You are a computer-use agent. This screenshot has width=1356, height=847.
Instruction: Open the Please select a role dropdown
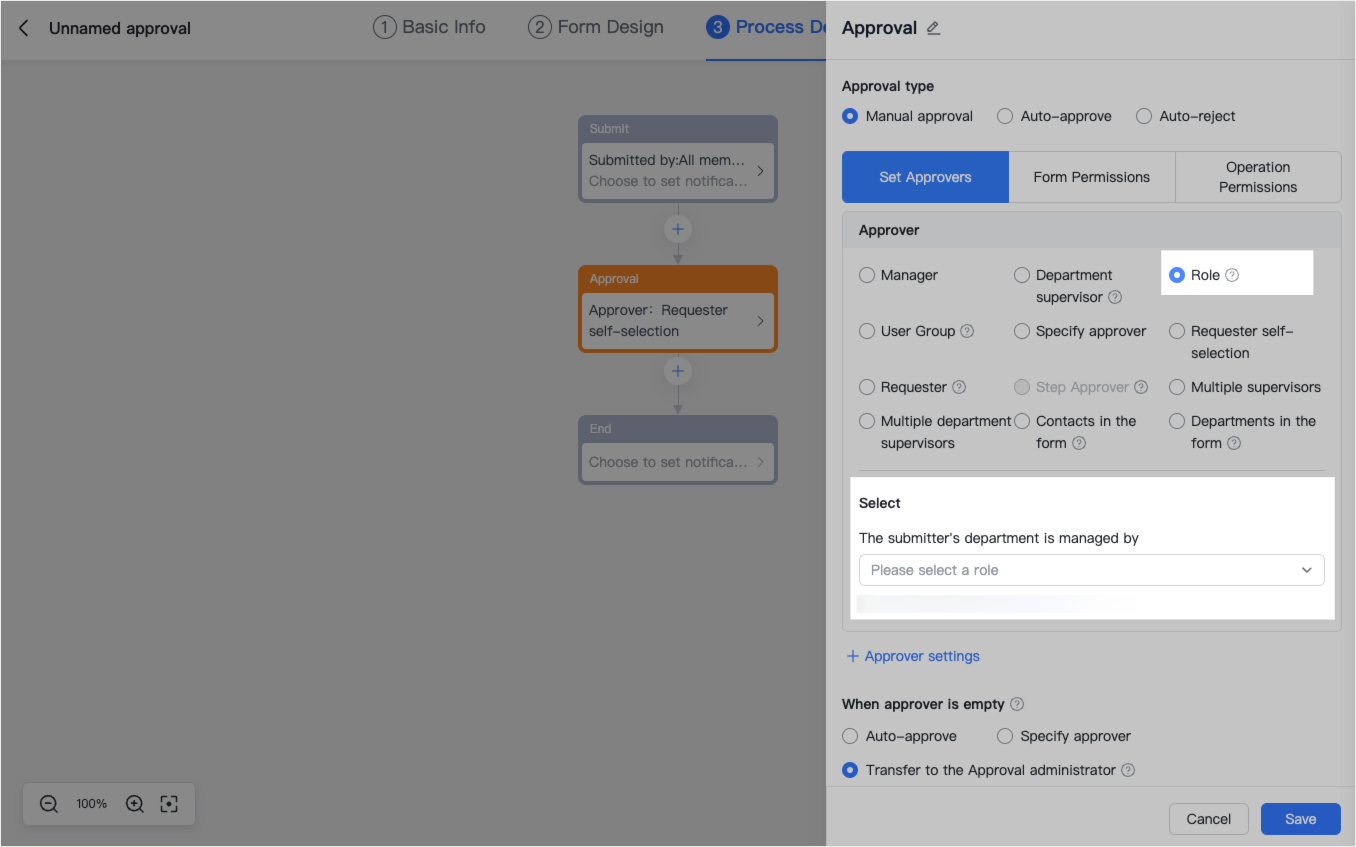1091,569
